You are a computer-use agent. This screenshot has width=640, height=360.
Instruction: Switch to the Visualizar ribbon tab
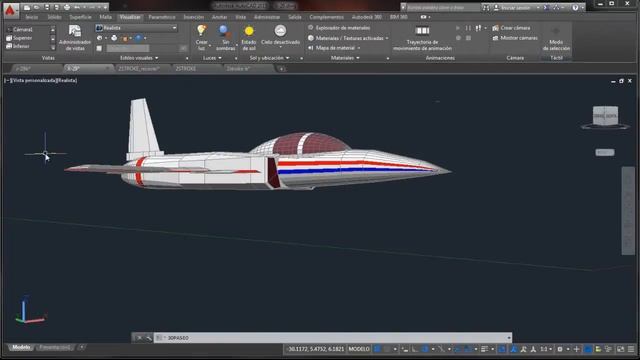pyautogui.click(x=130, y=17)
